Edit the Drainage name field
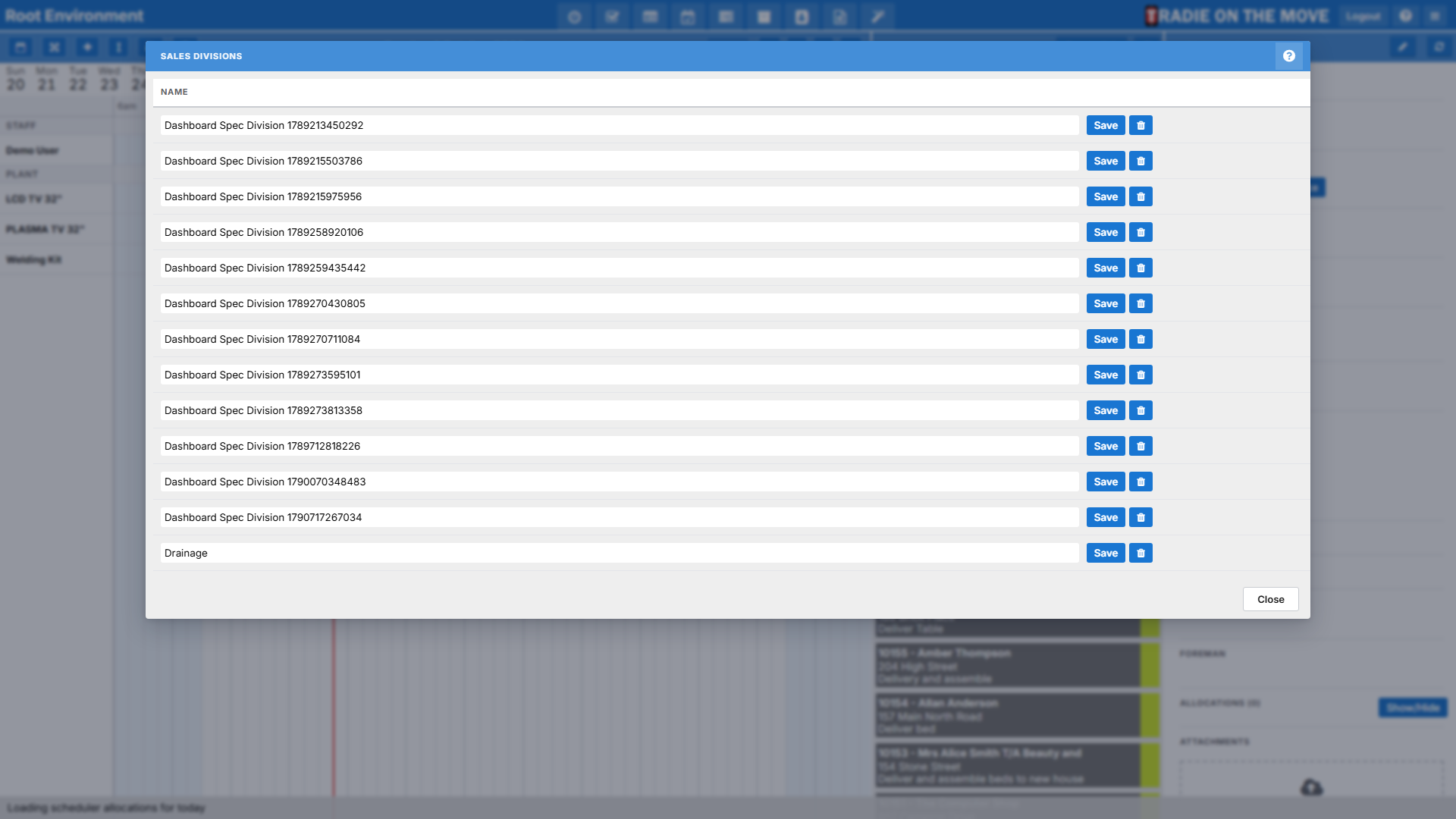The height and width of the screenshot is (819, 1456). click(x=620, y=553)
